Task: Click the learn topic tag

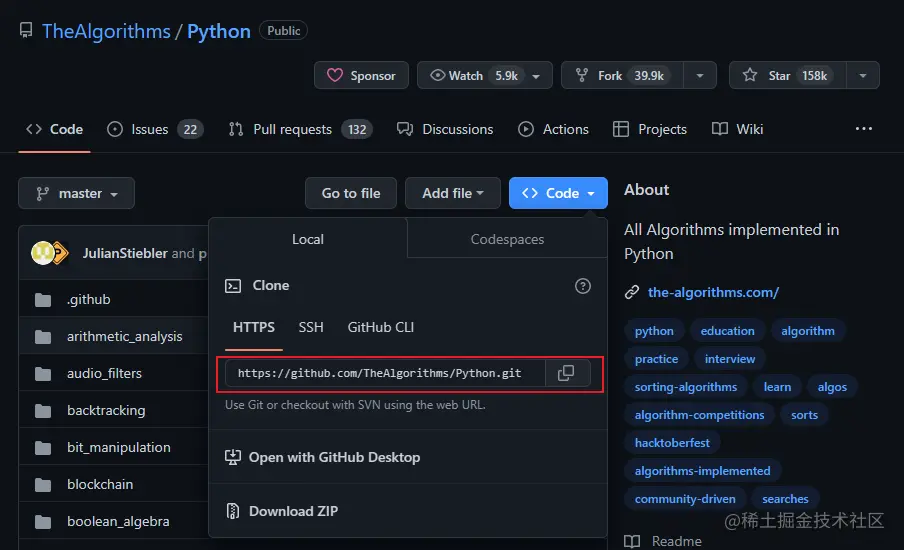Action: coord(777,387)
